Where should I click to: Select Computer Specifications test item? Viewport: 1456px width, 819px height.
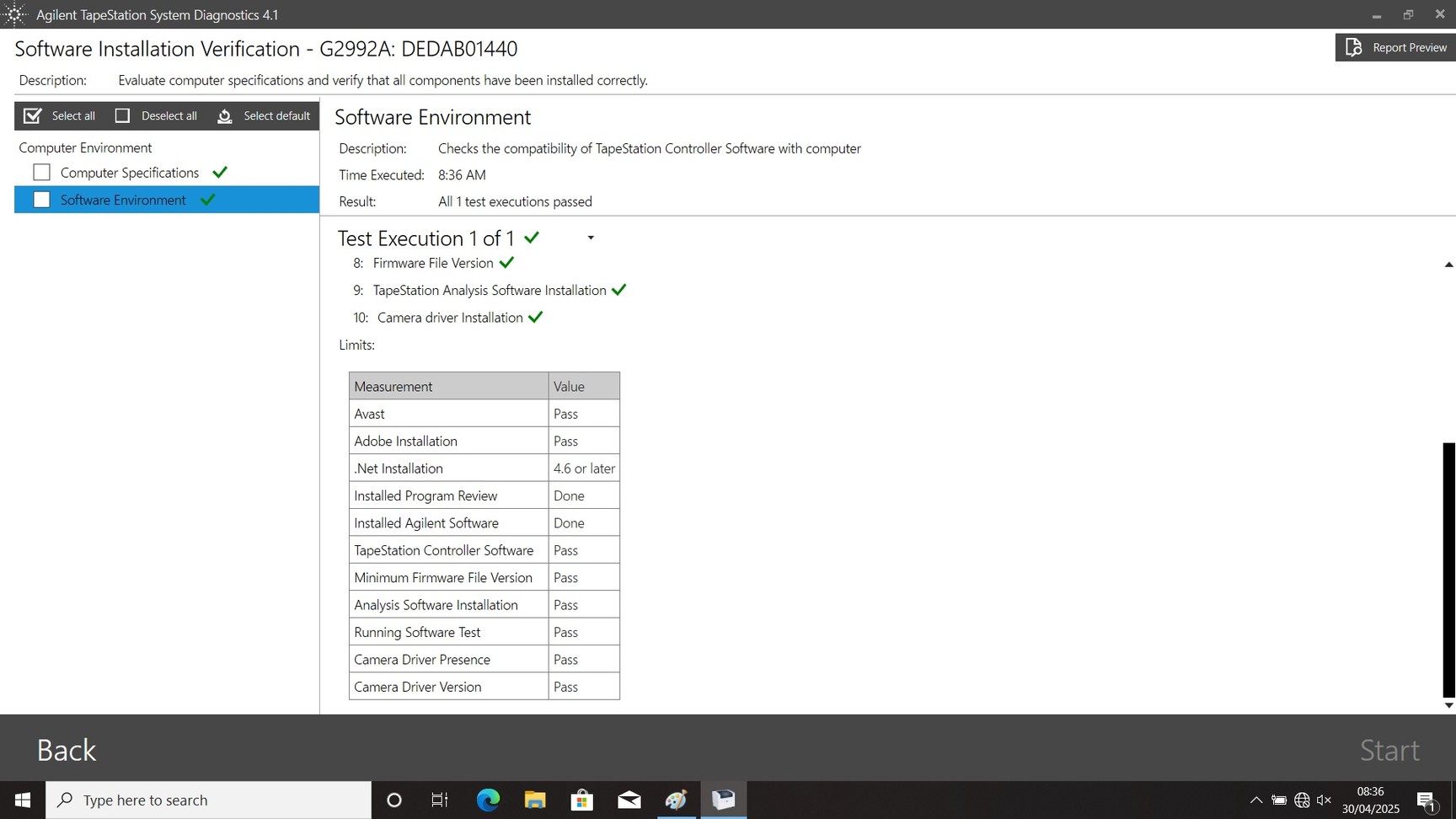[x=130, y=173]
